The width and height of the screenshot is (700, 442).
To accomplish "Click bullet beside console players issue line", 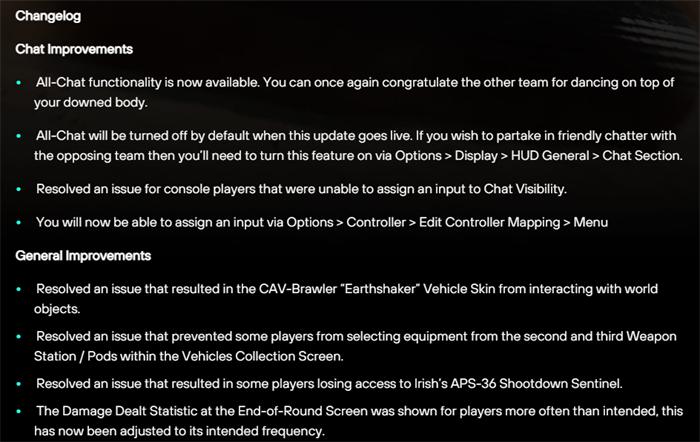I will (19, 189).
